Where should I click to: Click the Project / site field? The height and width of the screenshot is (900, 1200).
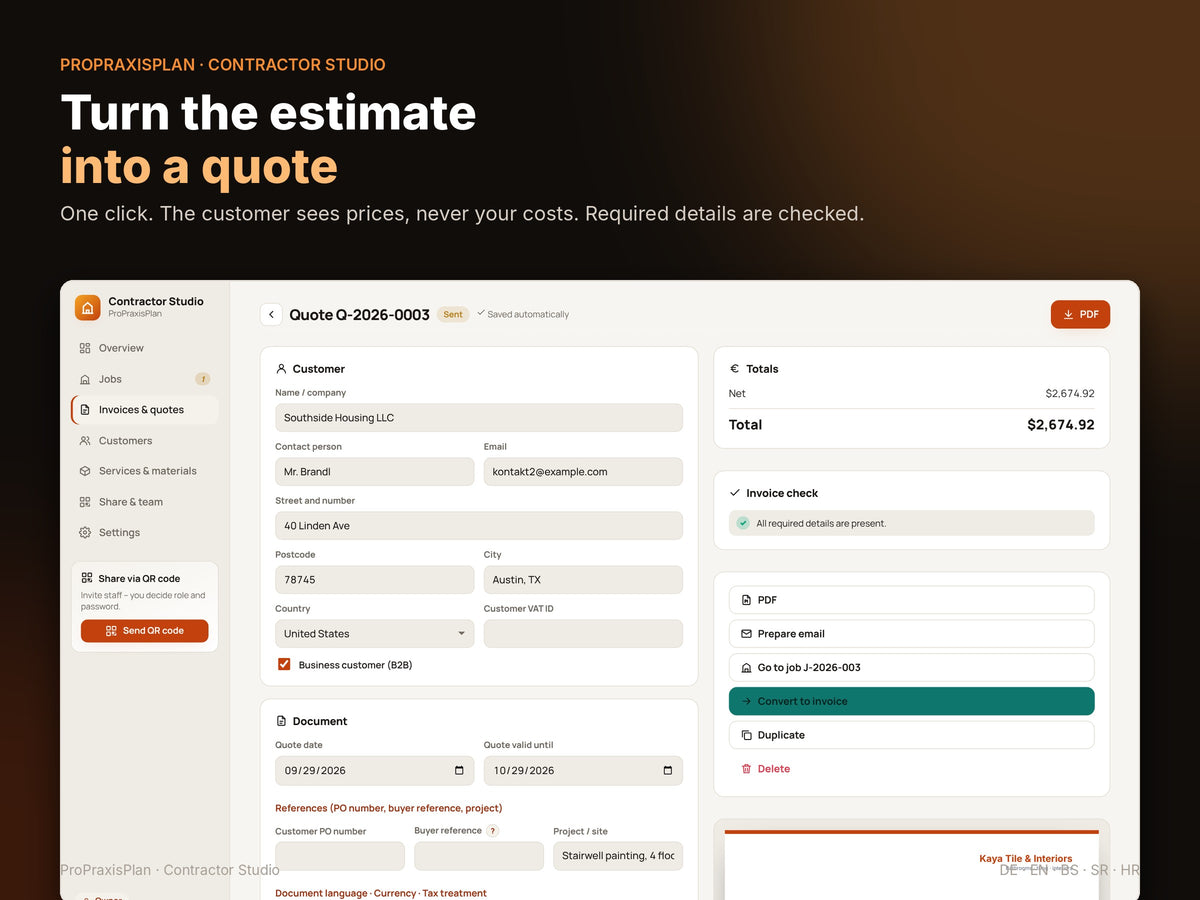click(x=618, y=856)
